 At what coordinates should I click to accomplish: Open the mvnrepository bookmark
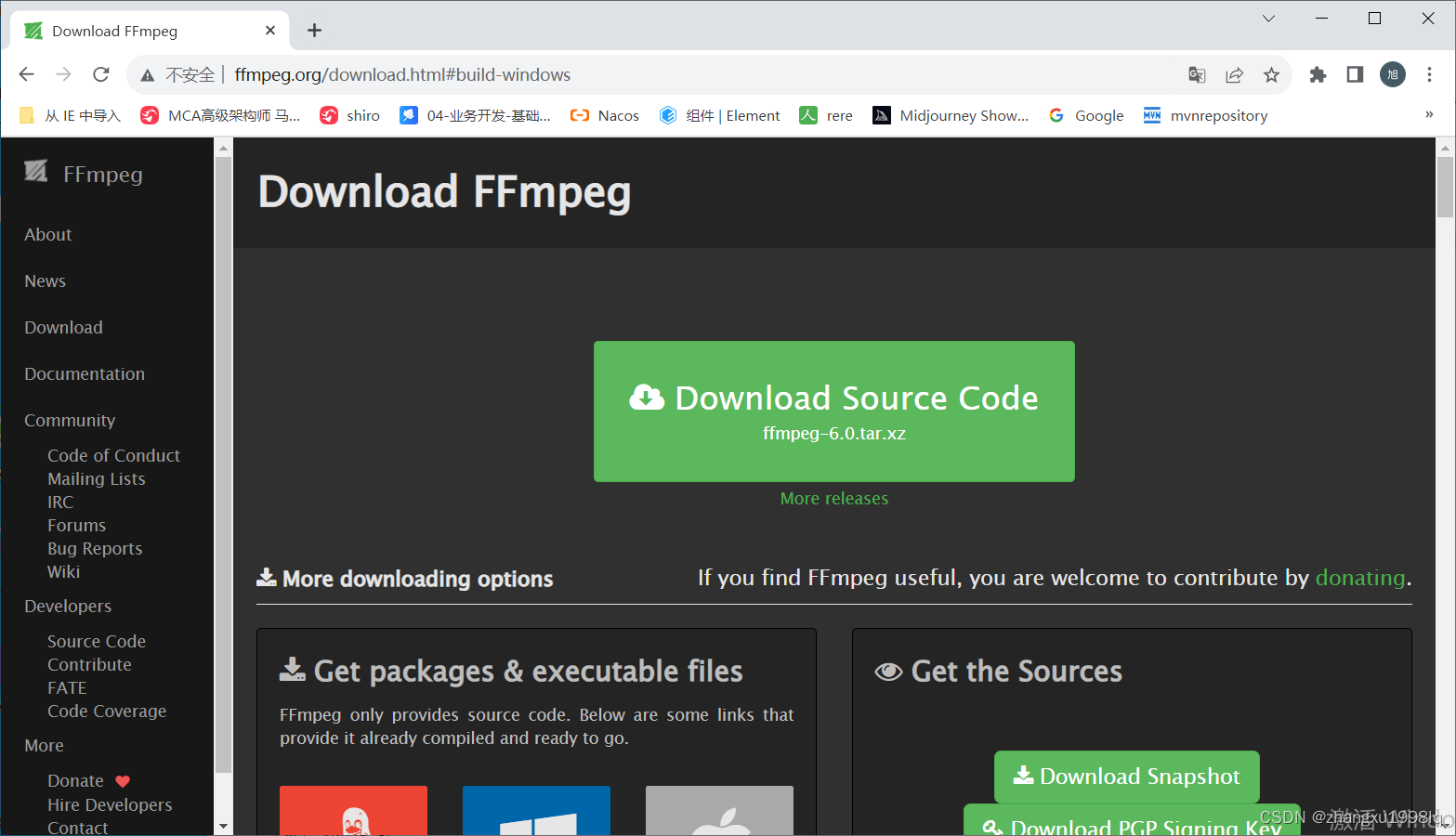(x=1205, y=115)
